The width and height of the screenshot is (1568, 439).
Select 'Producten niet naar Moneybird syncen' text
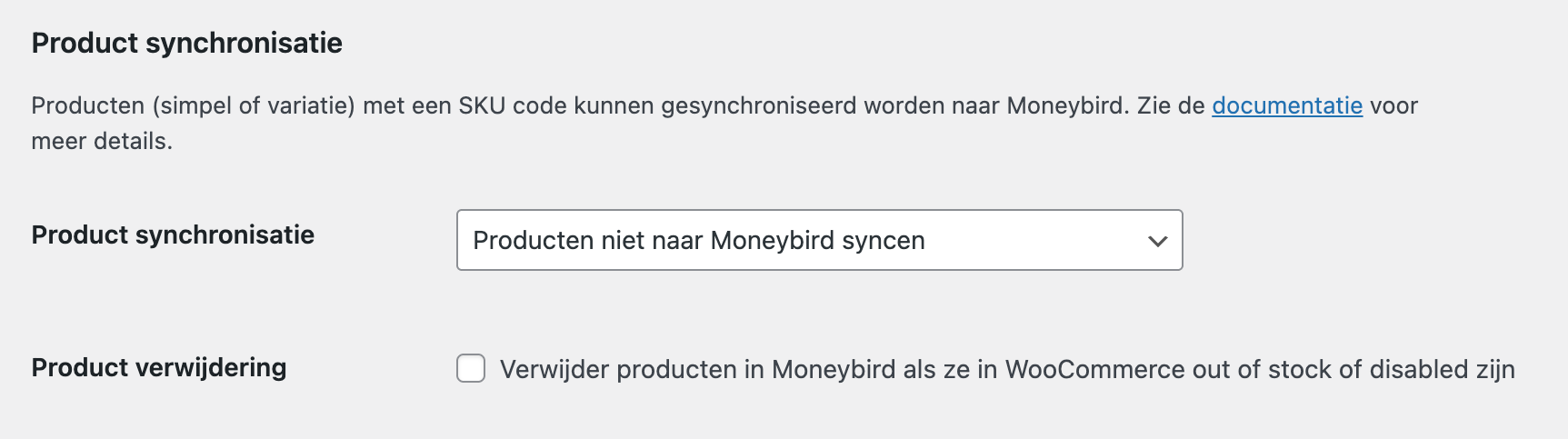(x=698, y=241)
